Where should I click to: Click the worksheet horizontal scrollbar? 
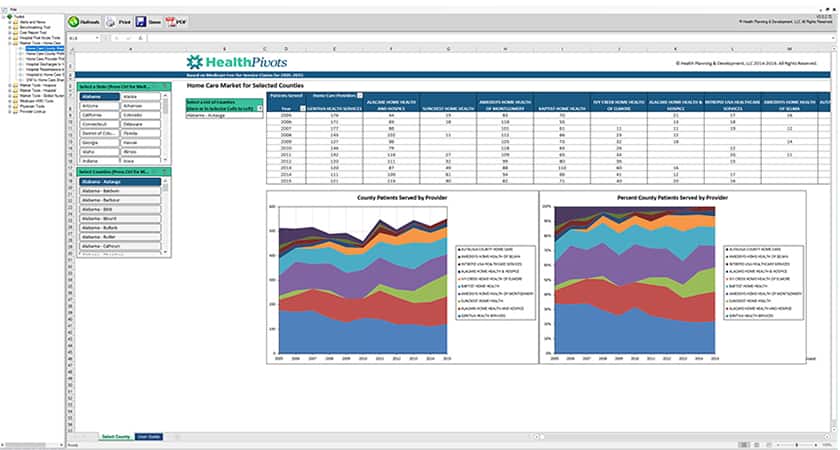point(682,437)
